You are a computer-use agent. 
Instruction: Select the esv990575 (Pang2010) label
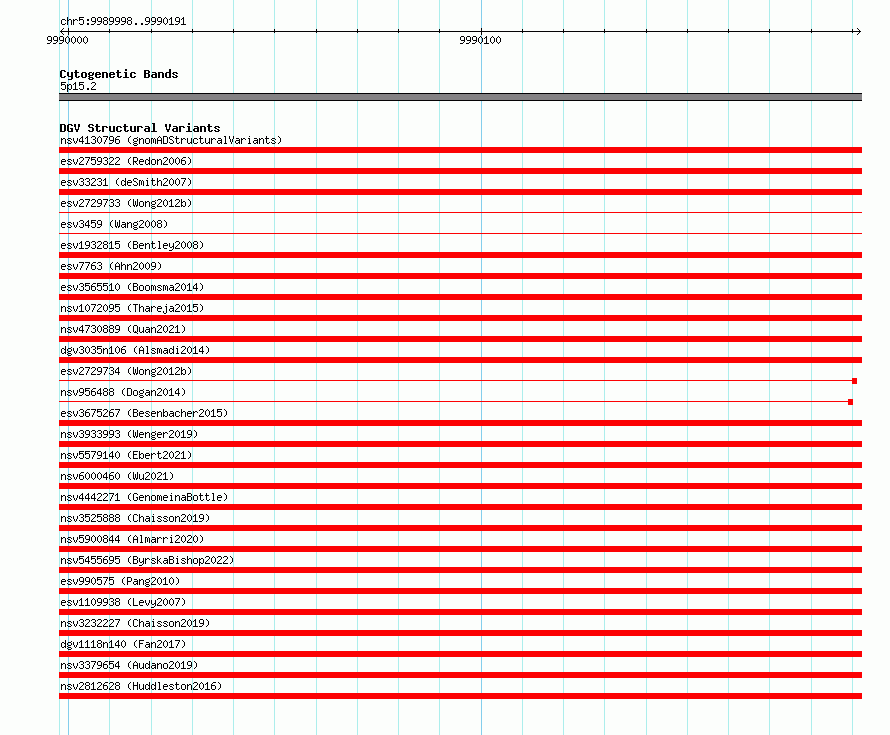(120, 581)
